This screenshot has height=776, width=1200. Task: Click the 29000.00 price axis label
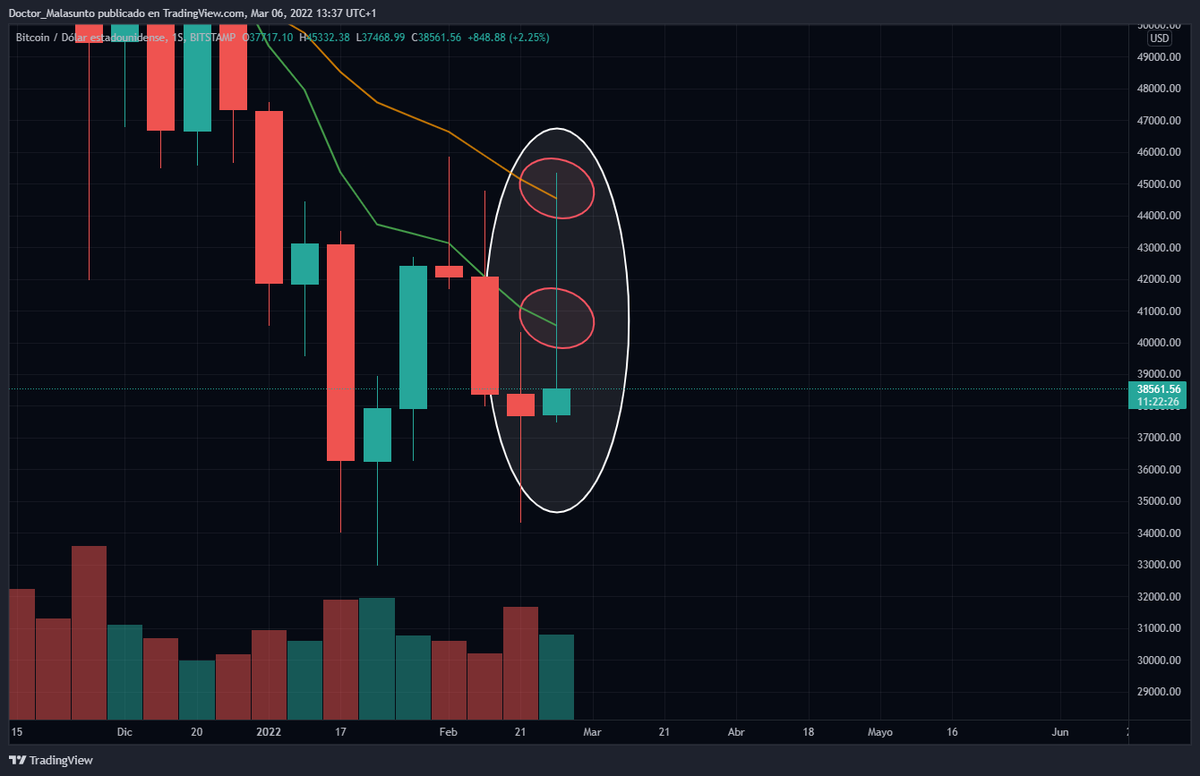click(1159, 692)
